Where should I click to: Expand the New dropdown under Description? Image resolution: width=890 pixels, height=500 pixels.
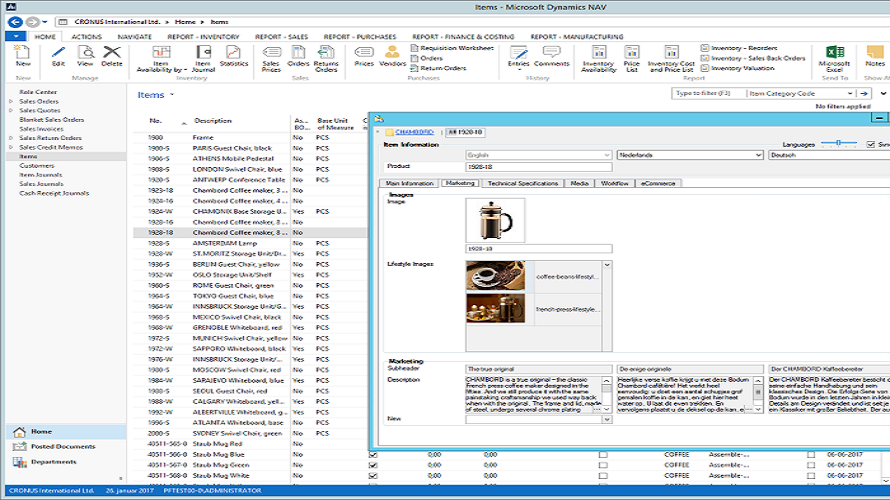606,419
